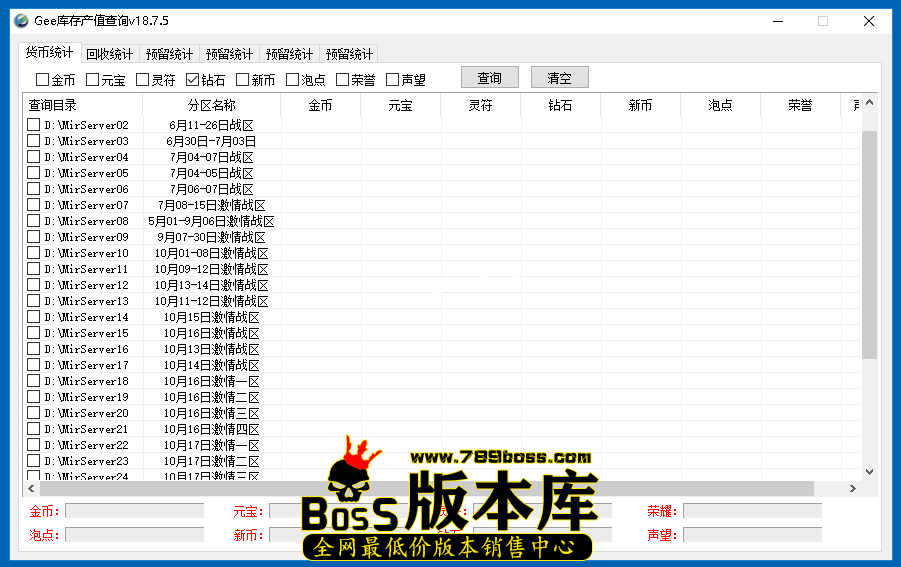Viewport: 901px width, 567px height.
Task: Uncheck the 钻石 filter checkbox
Action: (x=192, y=79)
